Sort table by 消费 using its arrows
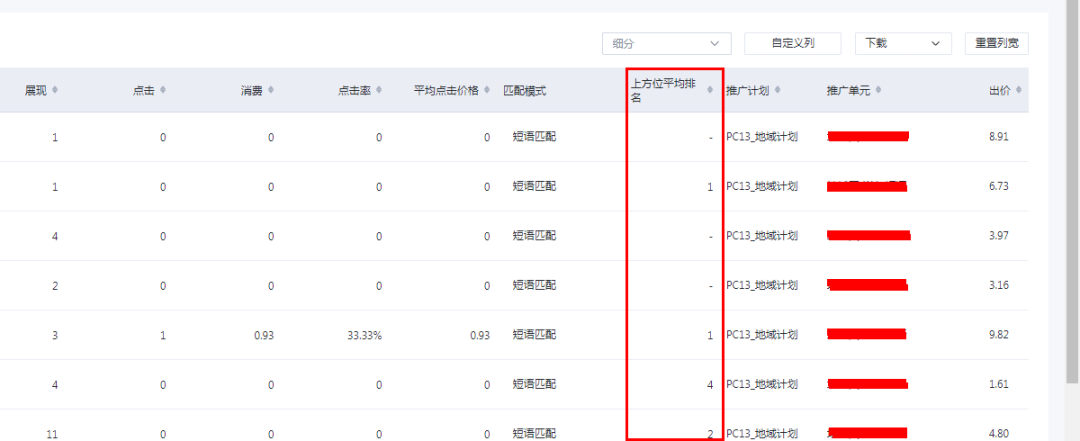This screenshot has width=1080, height=441. point(271,90)
